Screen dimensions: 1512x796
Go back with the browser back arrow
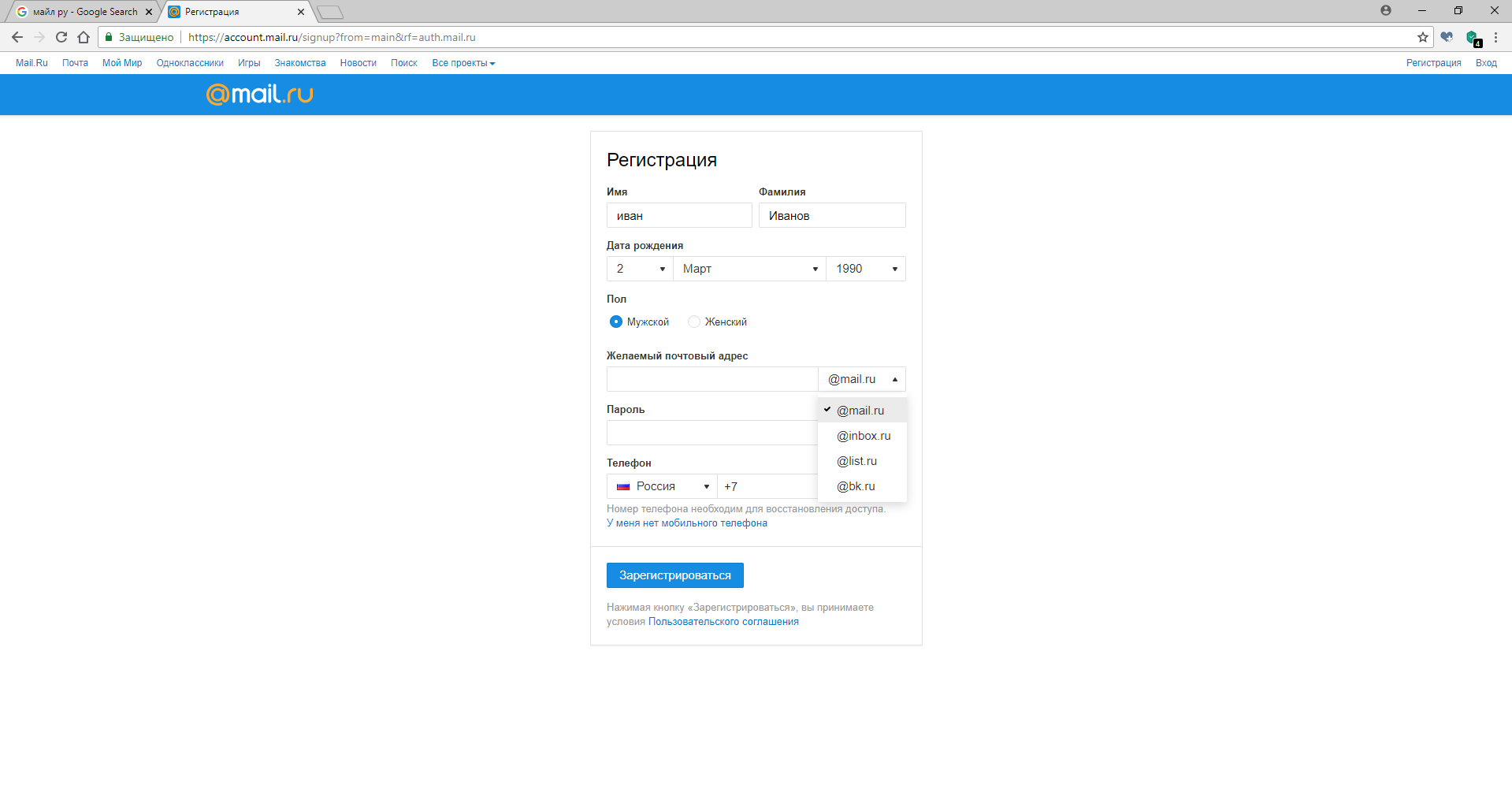pos(17,37)
